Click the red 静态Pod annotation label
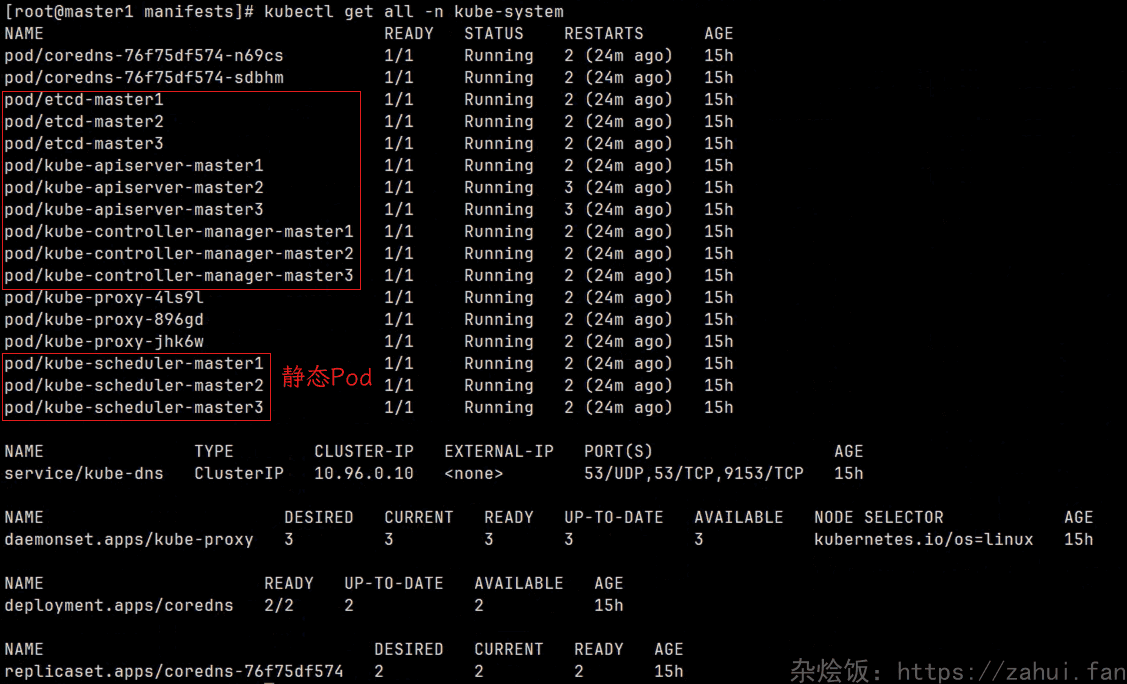This screenshot has width=1127, height=684. (326, 378)
